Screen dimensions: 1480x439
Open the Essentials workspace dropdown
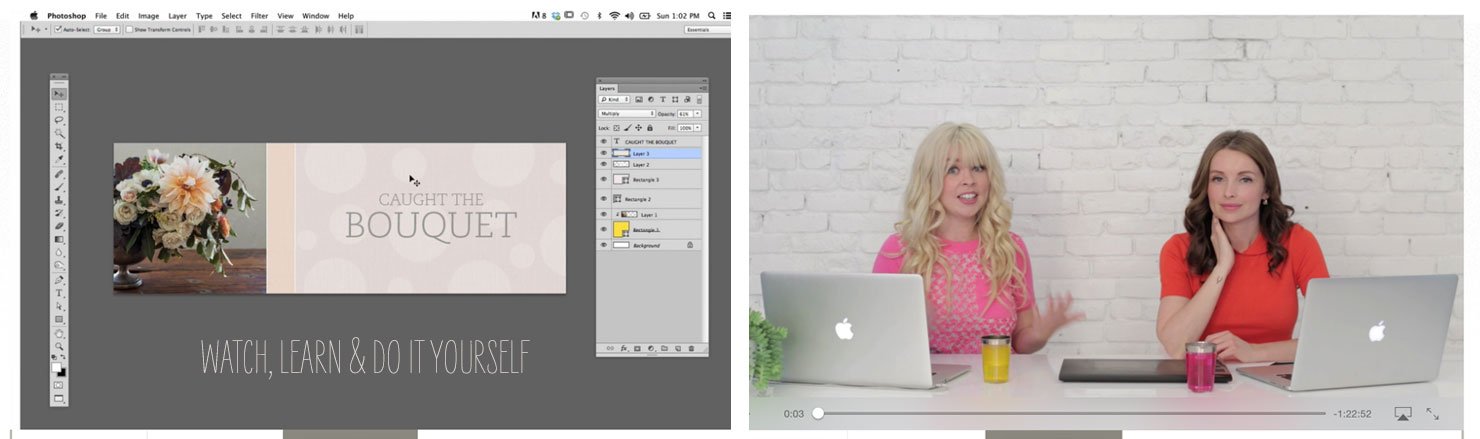706,30
